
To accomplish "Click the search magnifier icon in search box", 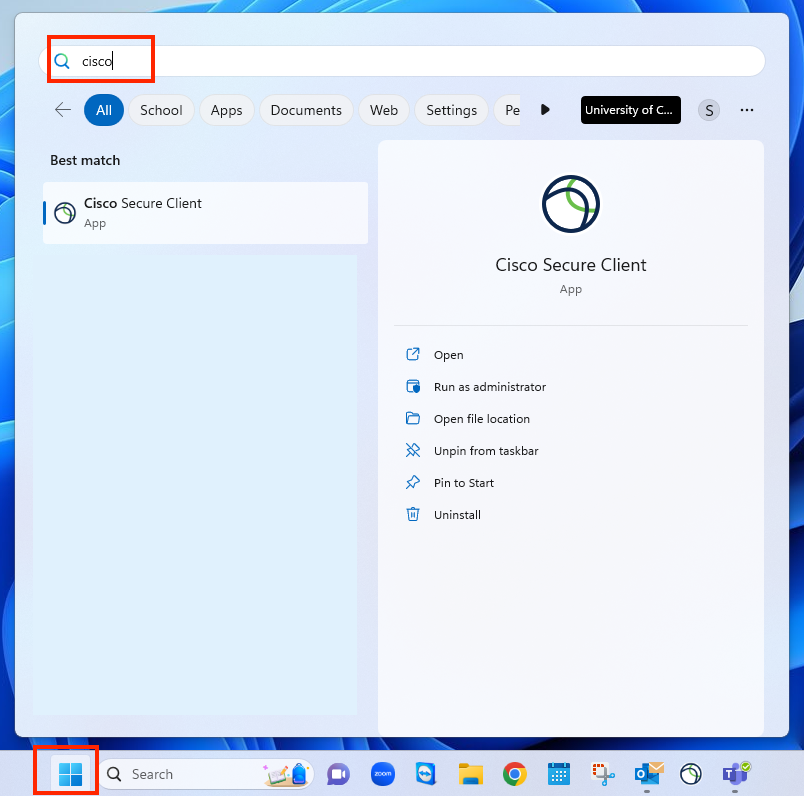I will pos(62,61).
